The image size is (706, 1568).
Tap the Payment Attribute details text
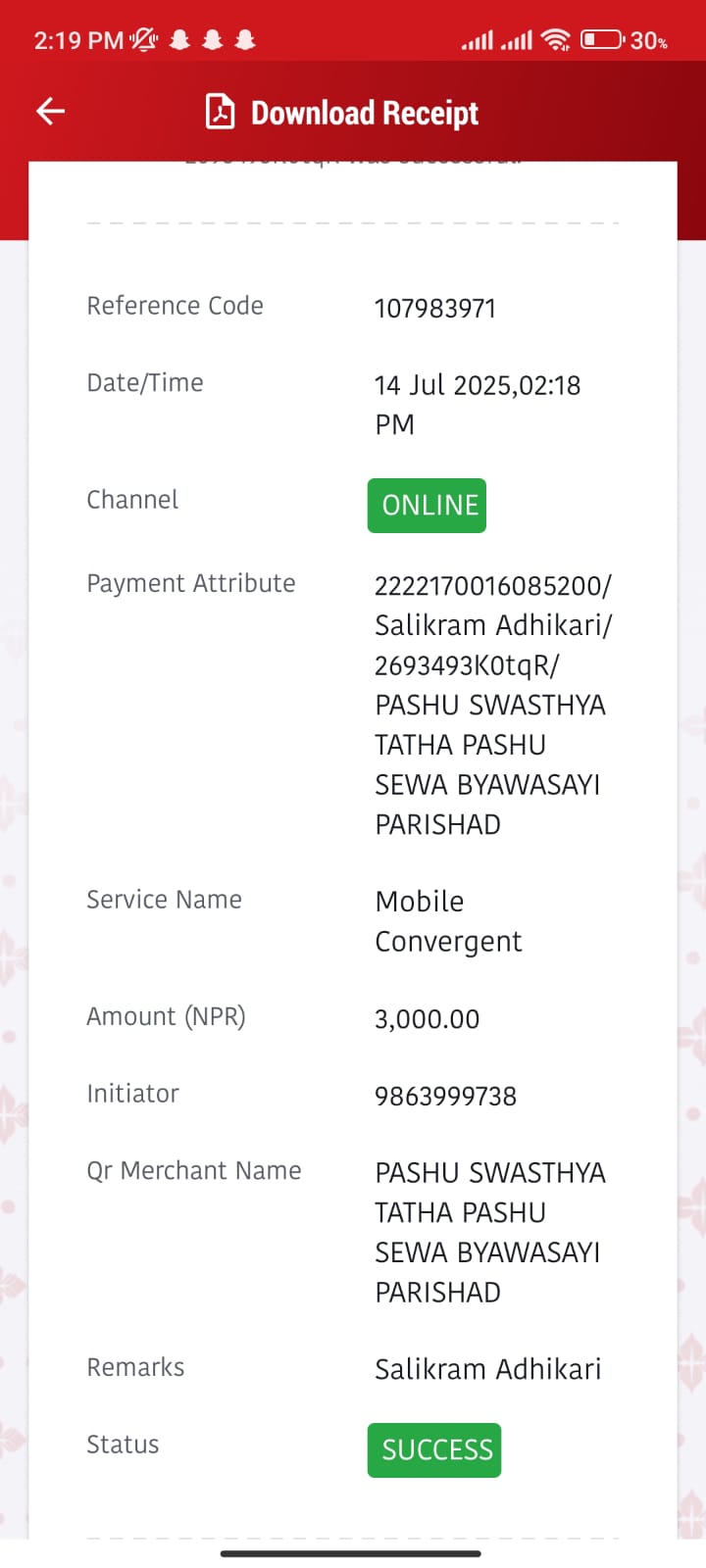pyautogui.click(x=493, y=705)
